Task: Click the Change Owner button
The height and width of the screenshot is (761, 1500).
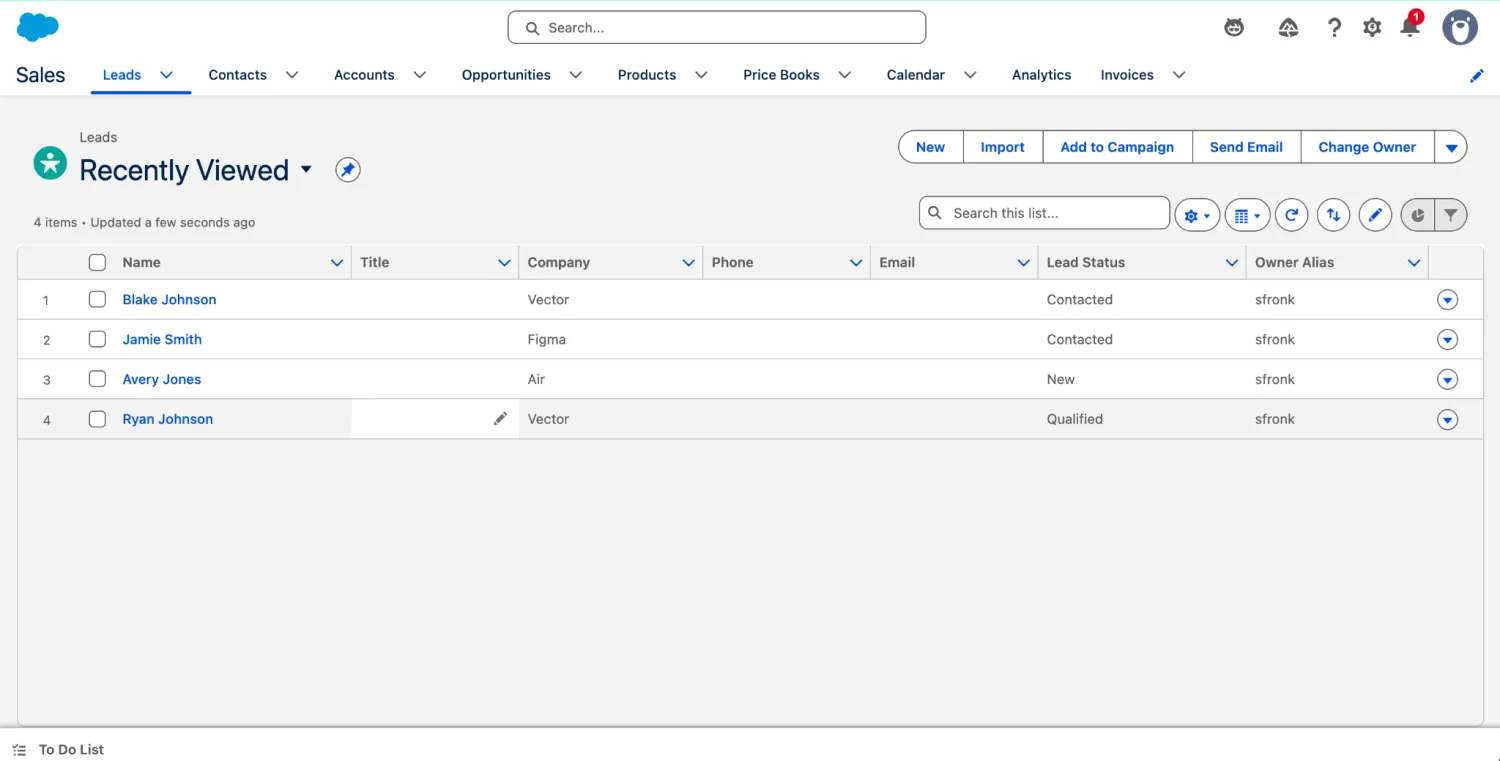Action: click(1367, 147)
